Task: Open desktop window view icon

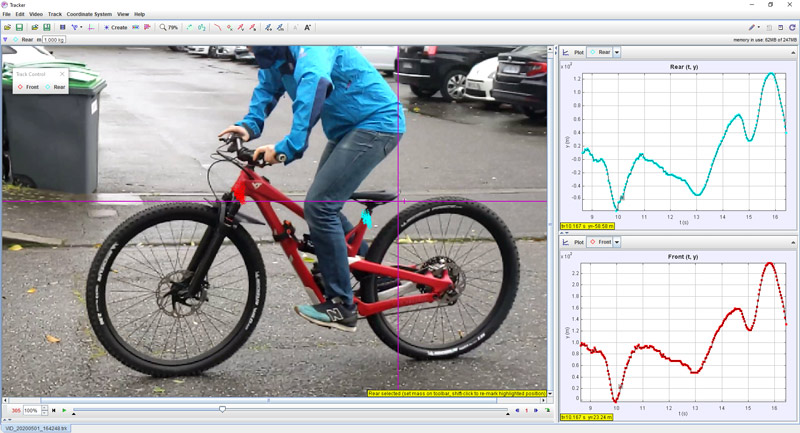Action: click(780, 28)
